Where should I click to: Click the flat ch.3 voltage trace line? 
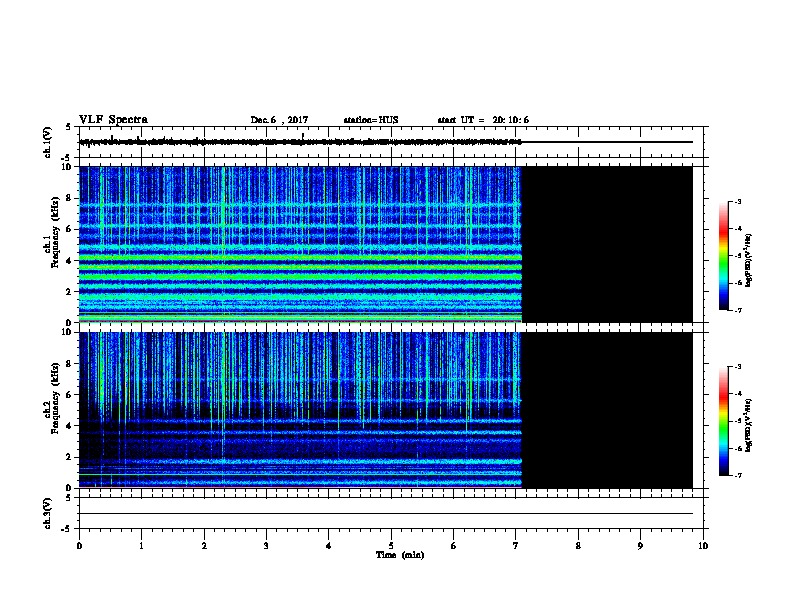coord(386,514)
